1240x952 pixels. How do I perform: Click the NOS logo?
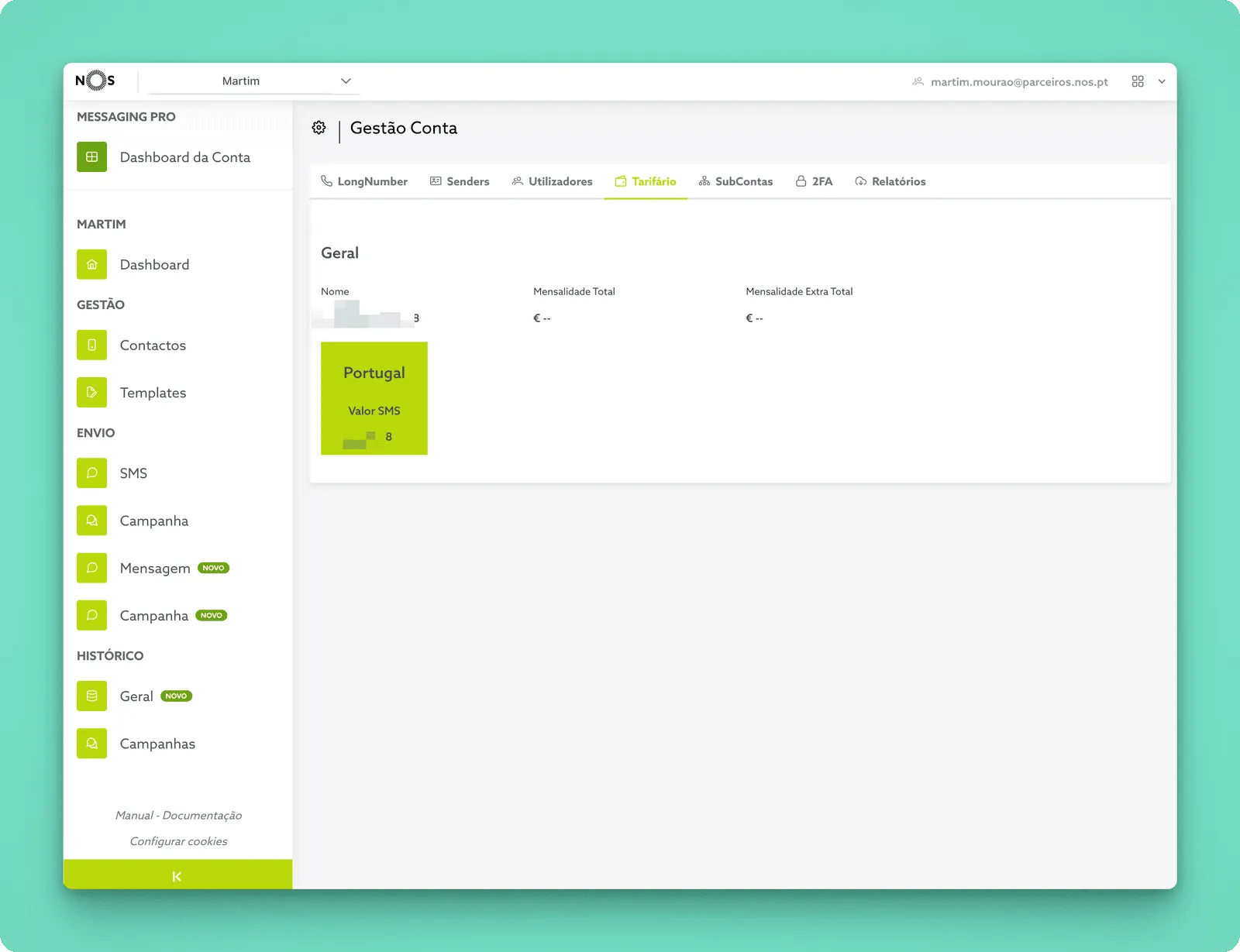(95, 81)
